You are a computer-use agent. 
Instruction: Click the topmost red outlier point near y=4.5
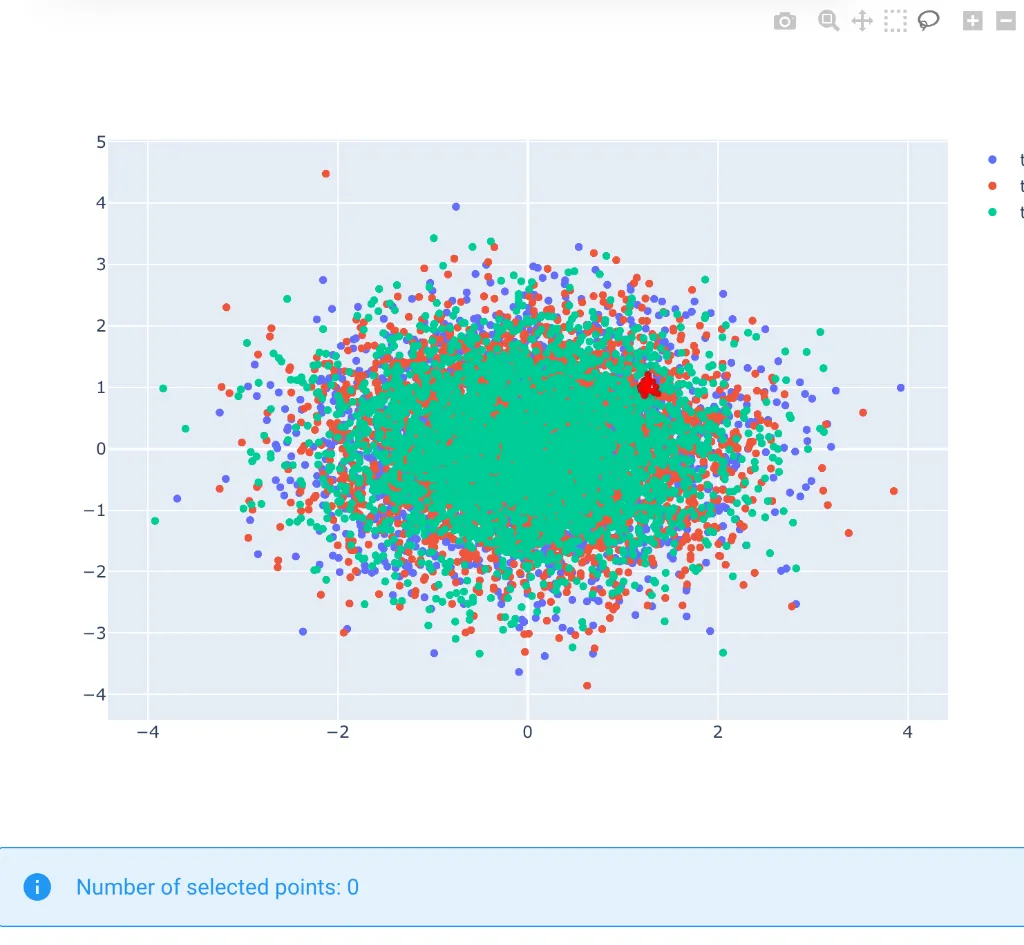(326, 174)
